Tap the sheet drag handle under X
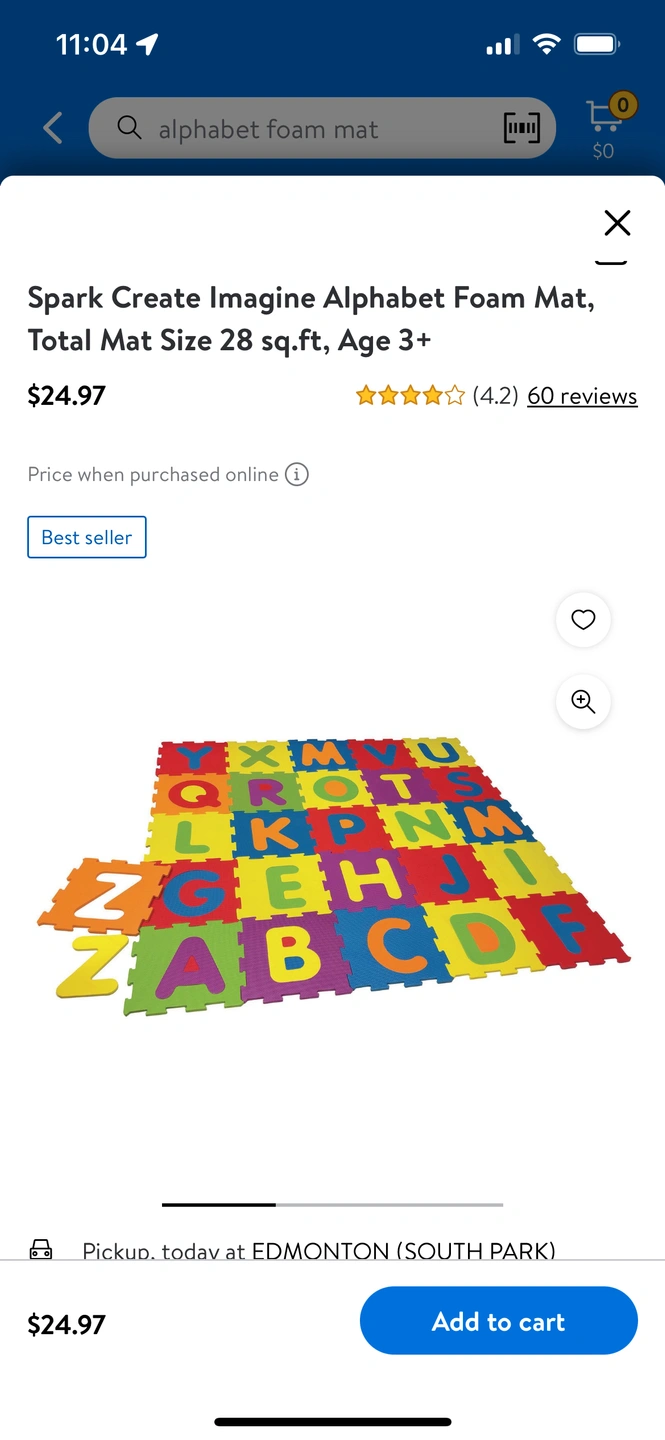Screen dimensions: 665x1440 tap(611, 262)
